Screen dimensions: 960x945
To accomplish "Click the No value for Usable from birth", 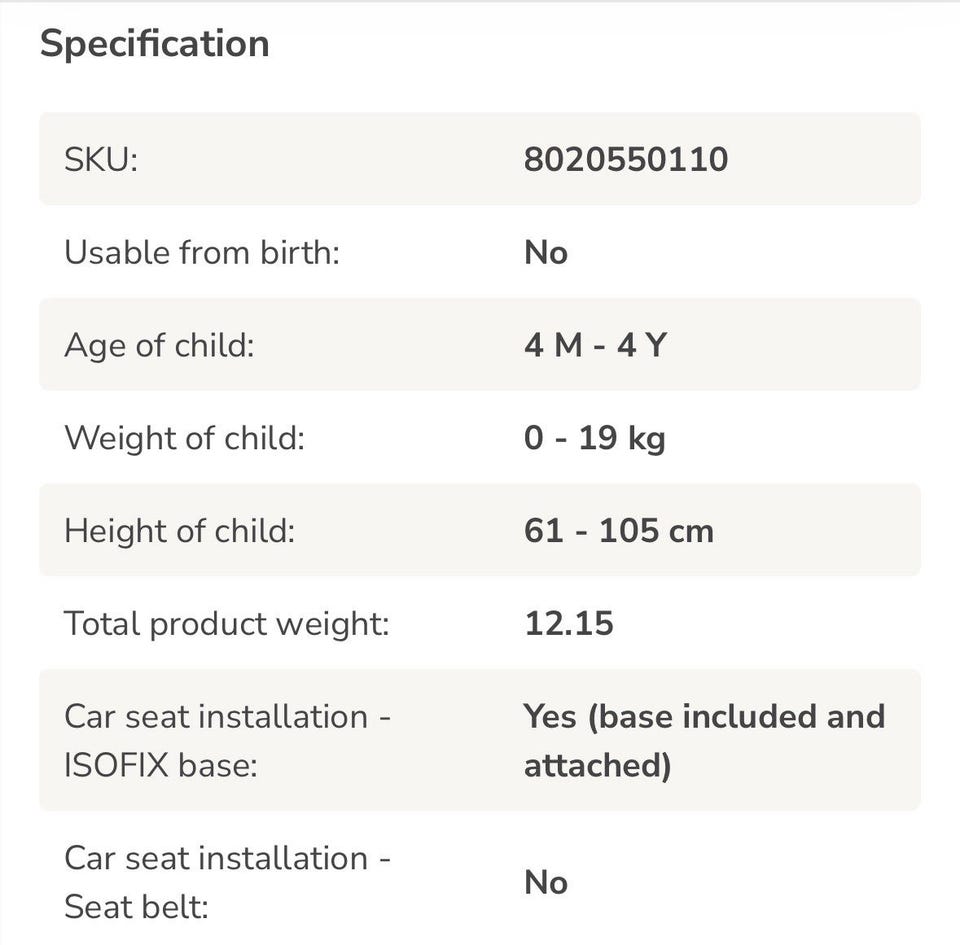I will coord(545,253).
